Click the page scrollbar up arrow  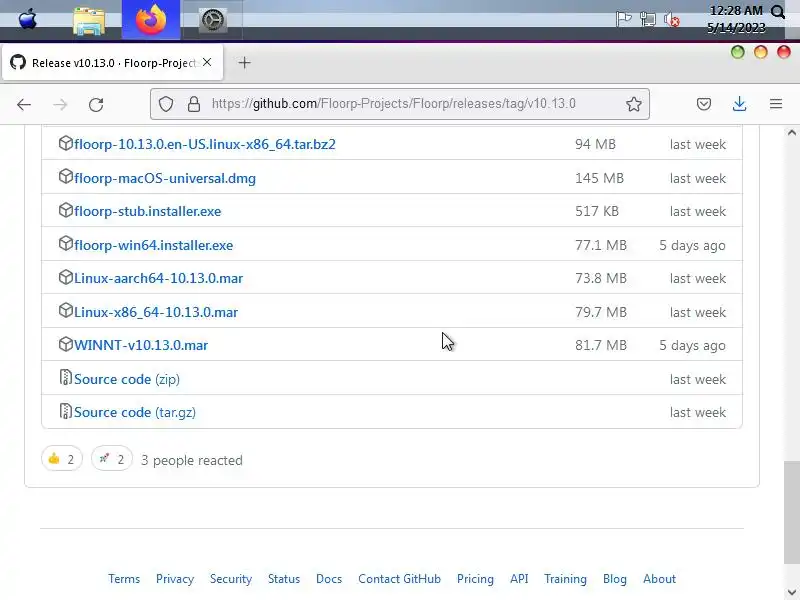coord(792,133)
